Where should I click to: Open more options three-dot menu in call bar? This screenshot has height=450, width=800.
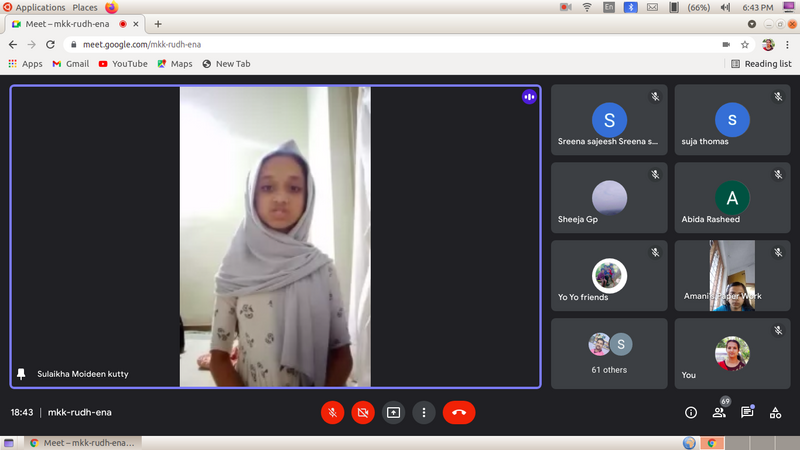click(x=424, y=412)
